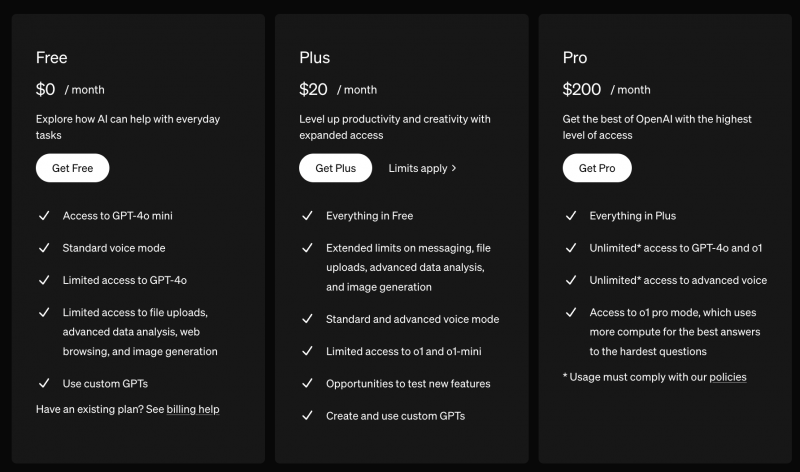Open the billing help link

[193, 409]
